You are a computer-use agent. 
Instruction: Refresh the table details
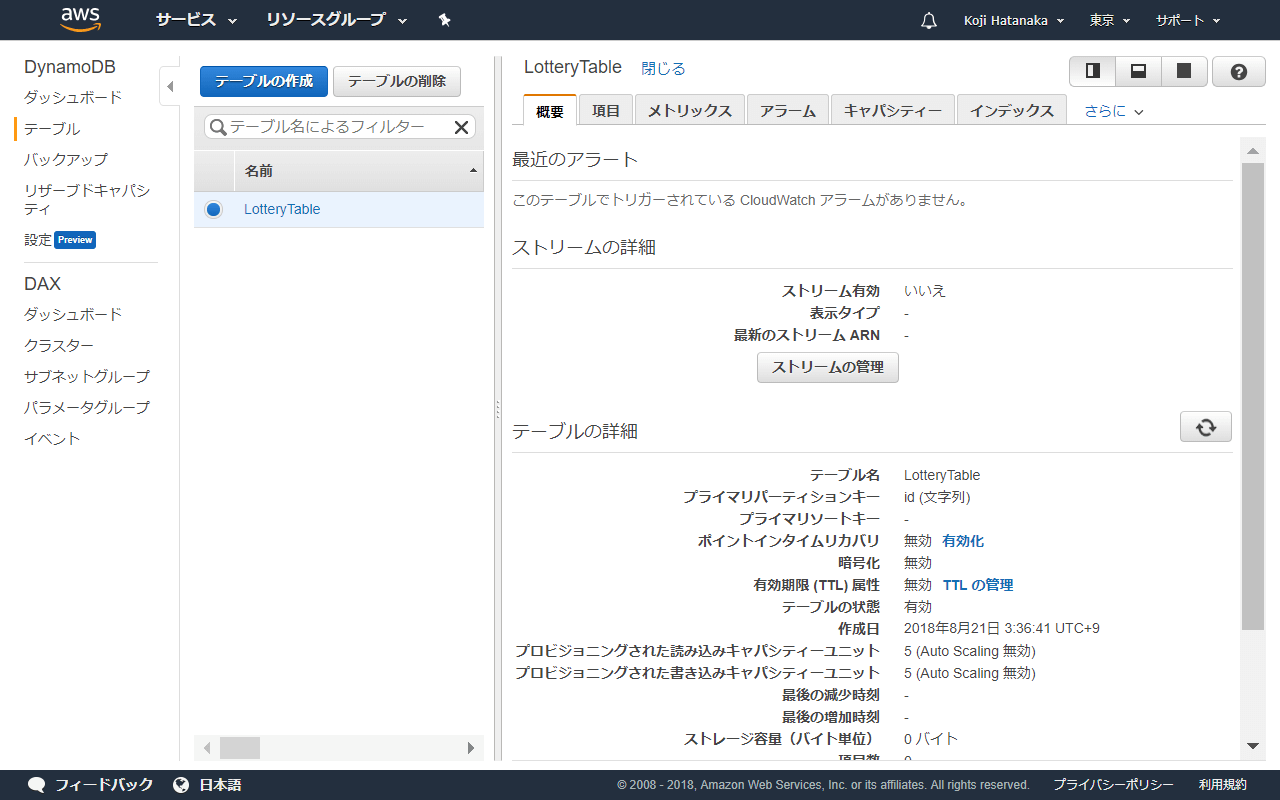tap(1206, 426)
